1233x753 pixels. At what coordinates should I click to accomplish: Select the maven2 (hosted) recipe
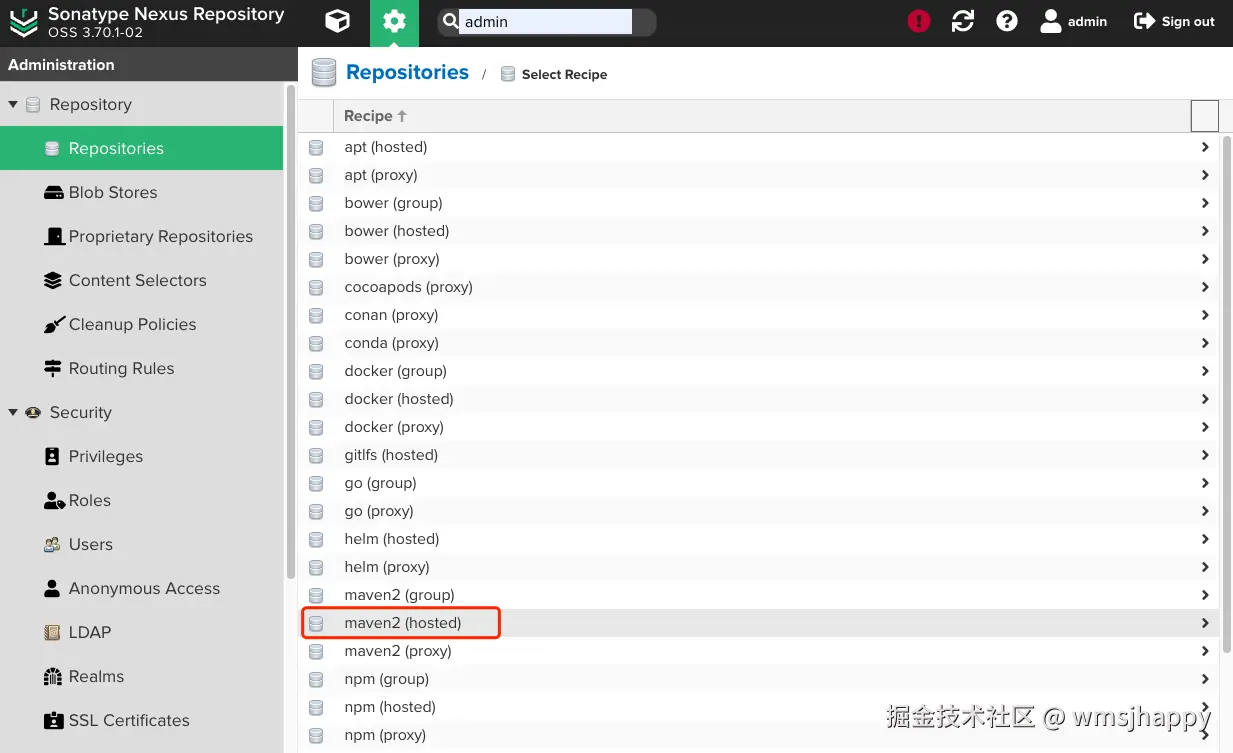pos(759,623)
